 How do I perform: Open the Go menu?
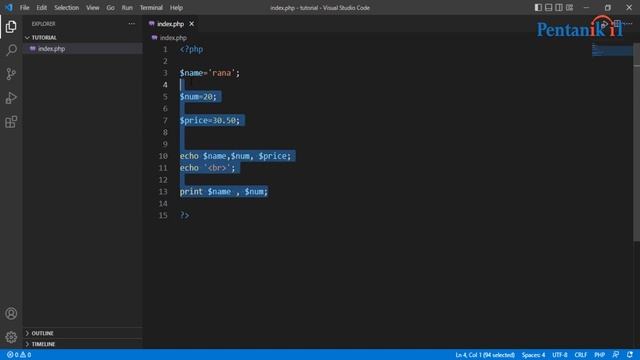(x=111, y=7)
